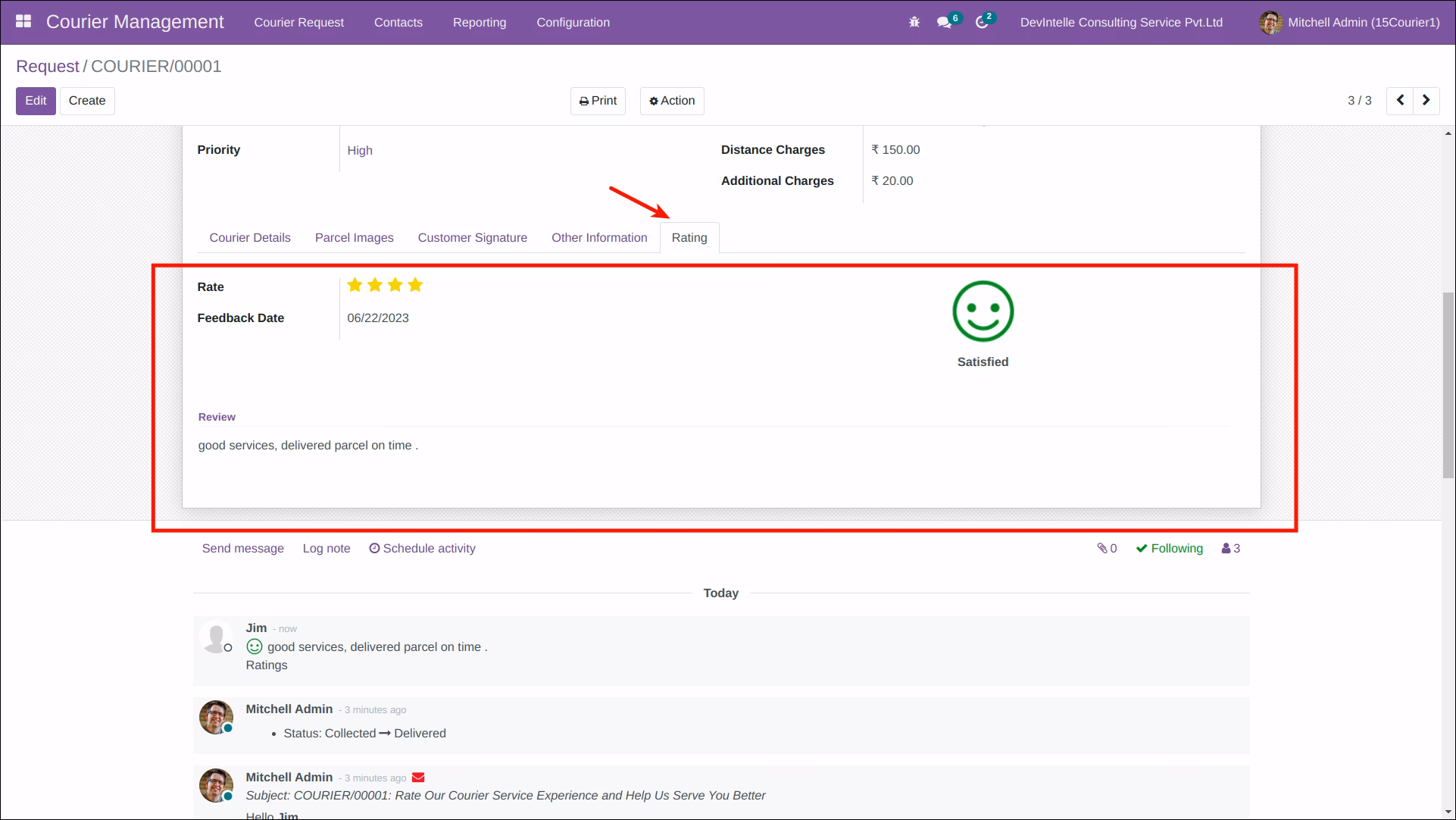Click Courier Management app title

coord(135,22)
